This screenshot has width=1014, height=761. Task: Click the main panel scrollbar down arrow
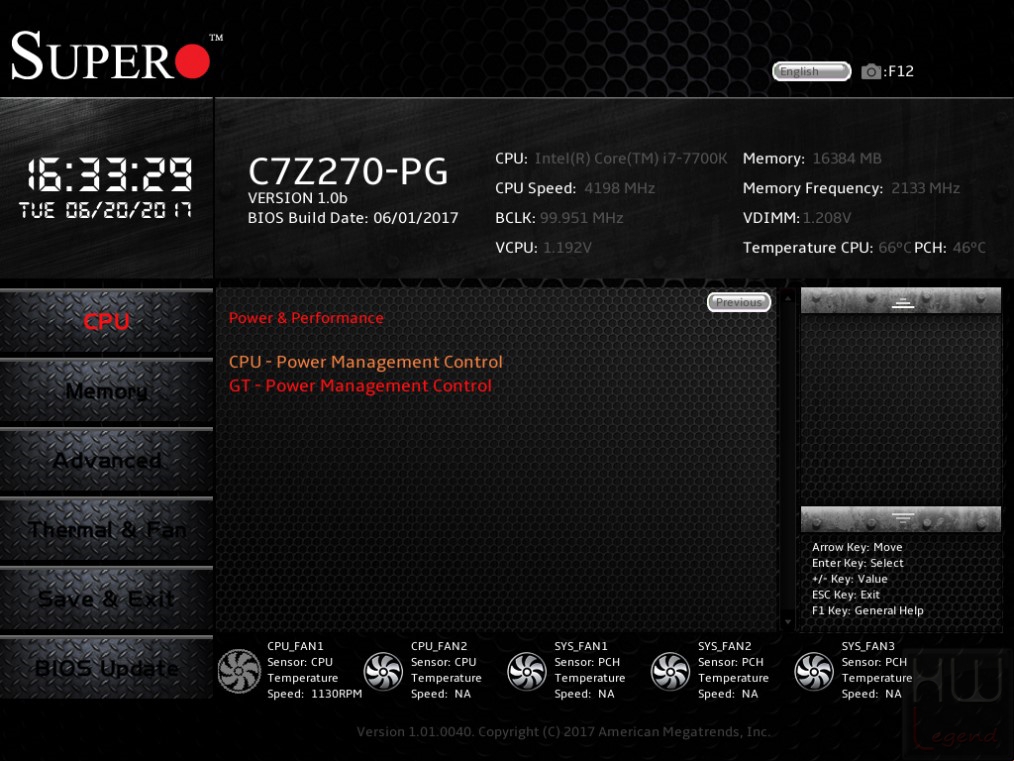coord(788,622)
